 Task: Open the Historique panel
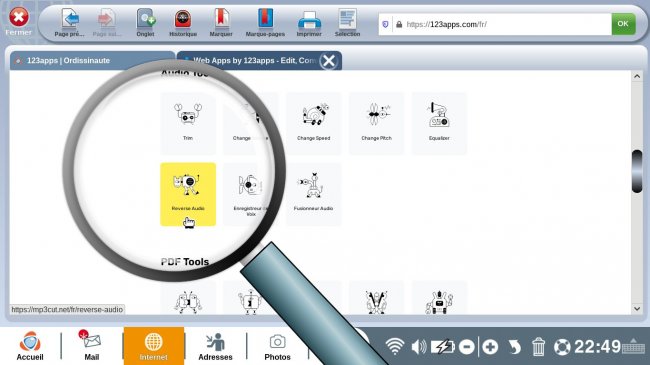tap(183, 23)
